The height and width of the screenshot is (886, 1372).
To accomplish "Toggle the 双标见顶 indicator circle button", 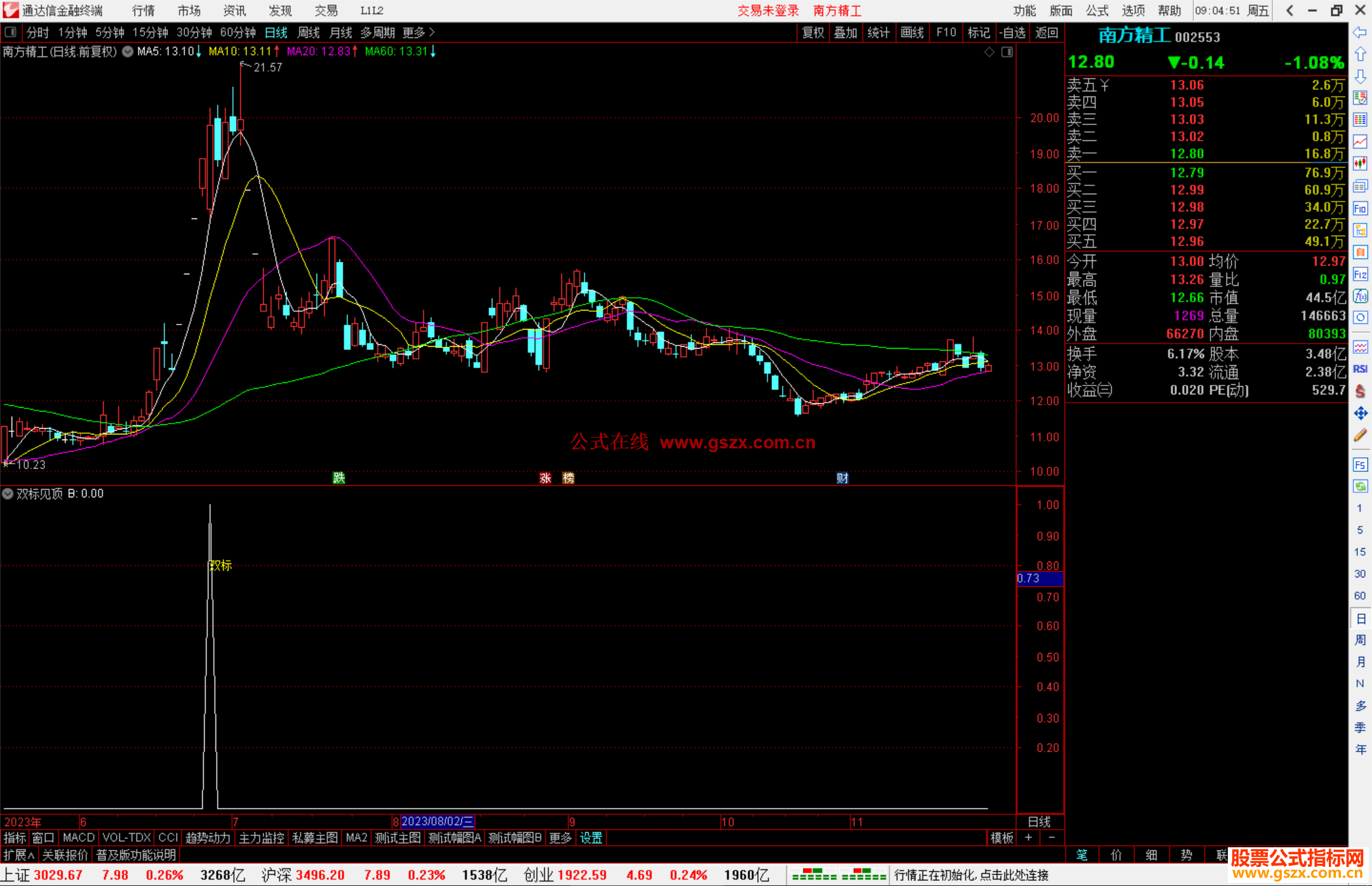I will pos(8,493).
